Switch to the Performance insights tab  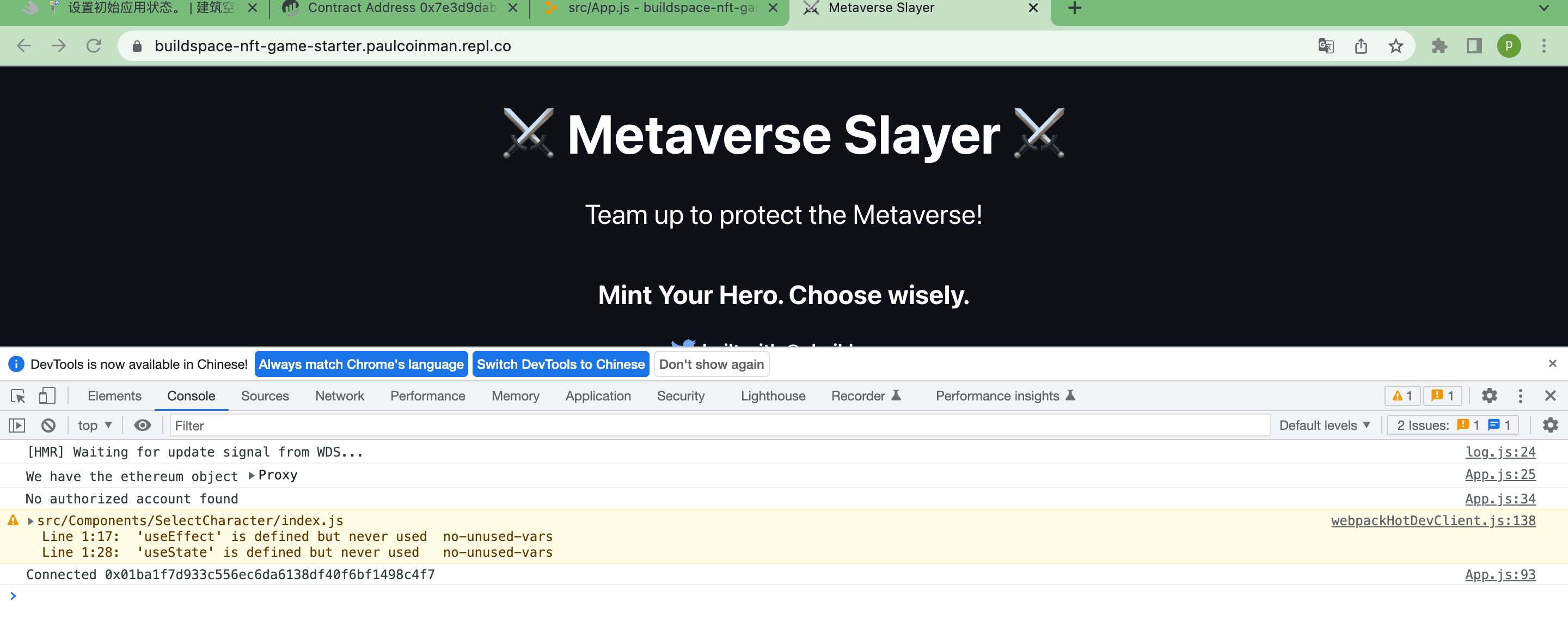click(1006, 396)
